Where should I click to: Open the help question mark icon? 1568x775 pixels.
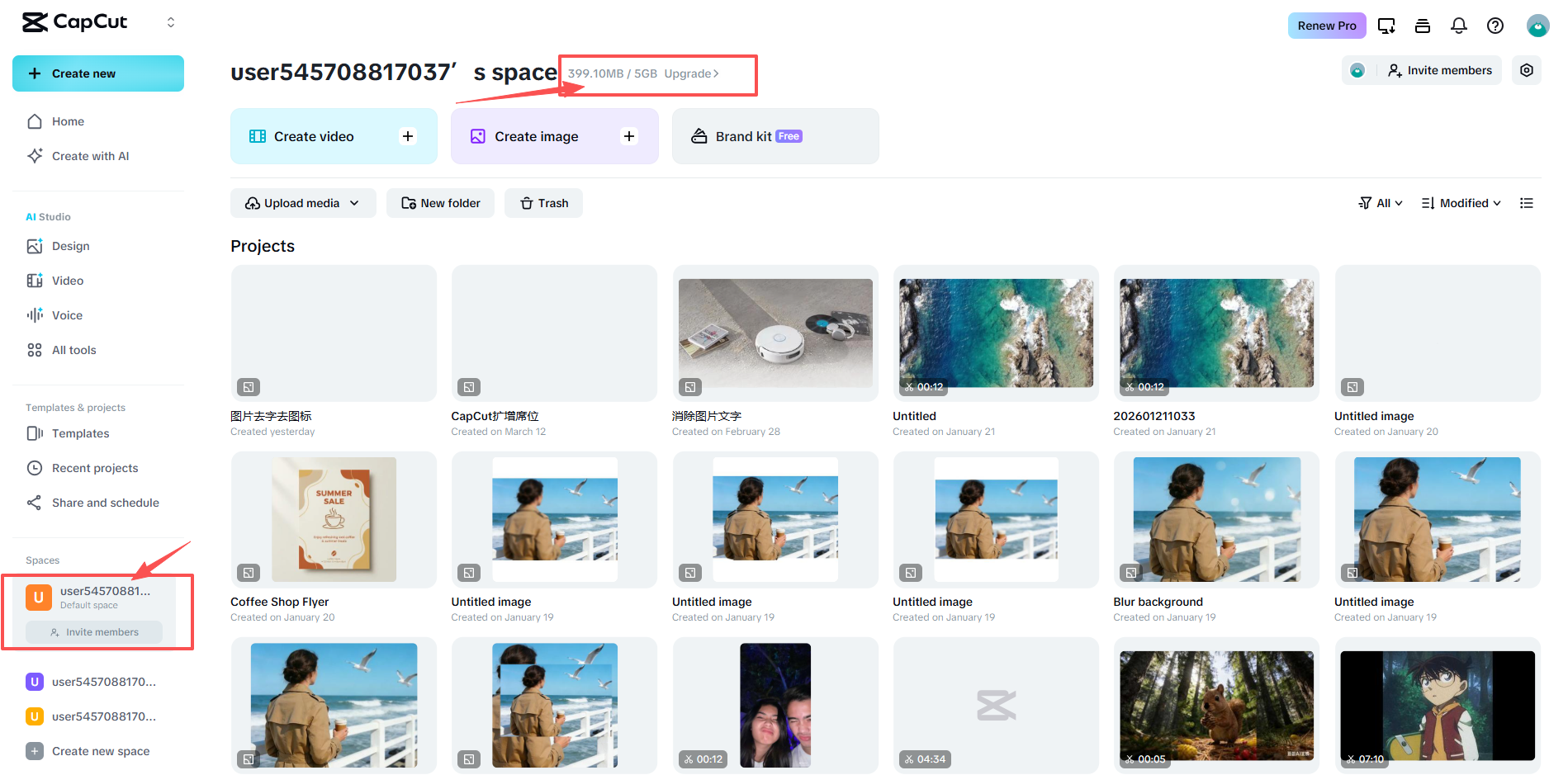pos(1495,26)
